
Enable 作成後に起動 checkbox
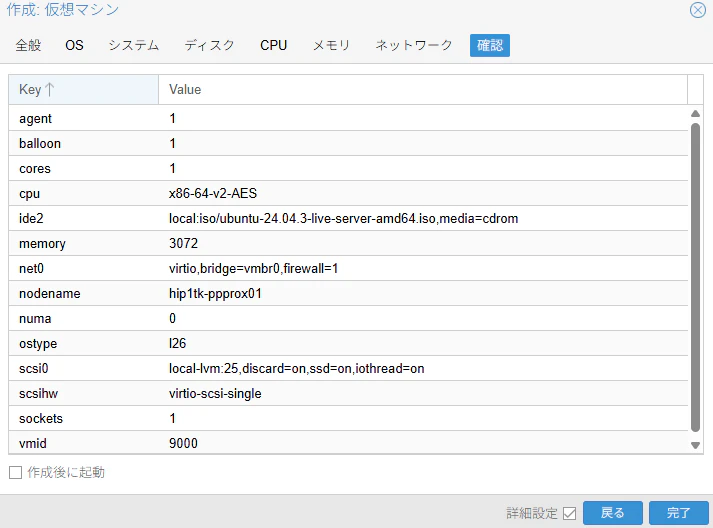(x=15, y=473)
